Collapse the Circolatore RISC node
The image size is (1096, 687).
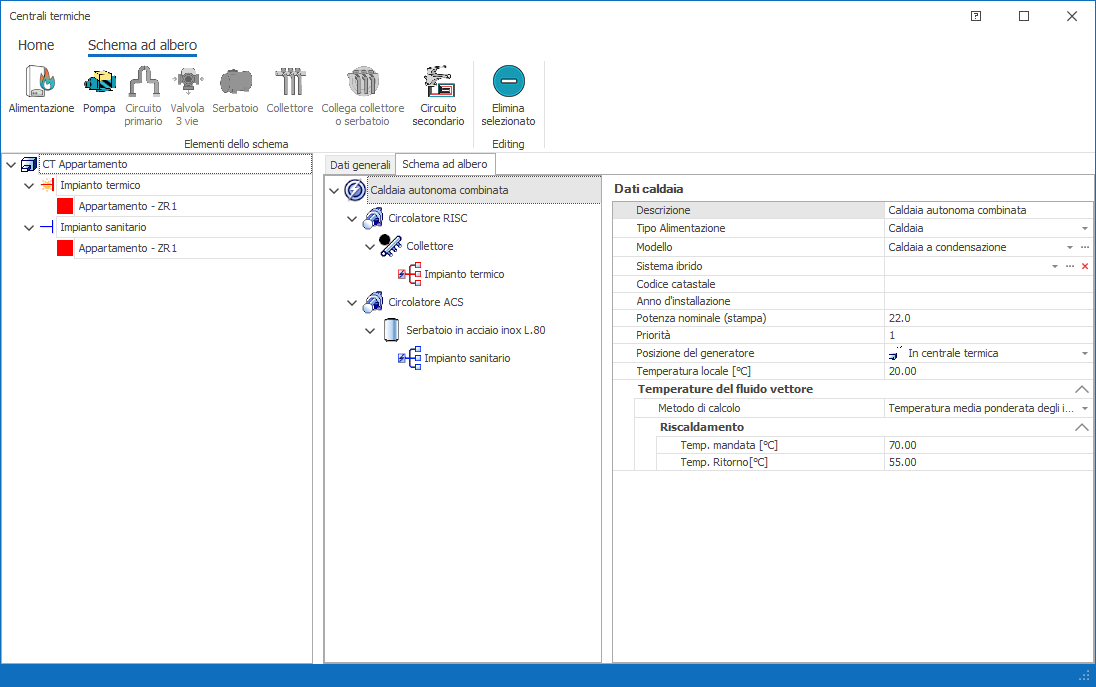click(352, 218)
